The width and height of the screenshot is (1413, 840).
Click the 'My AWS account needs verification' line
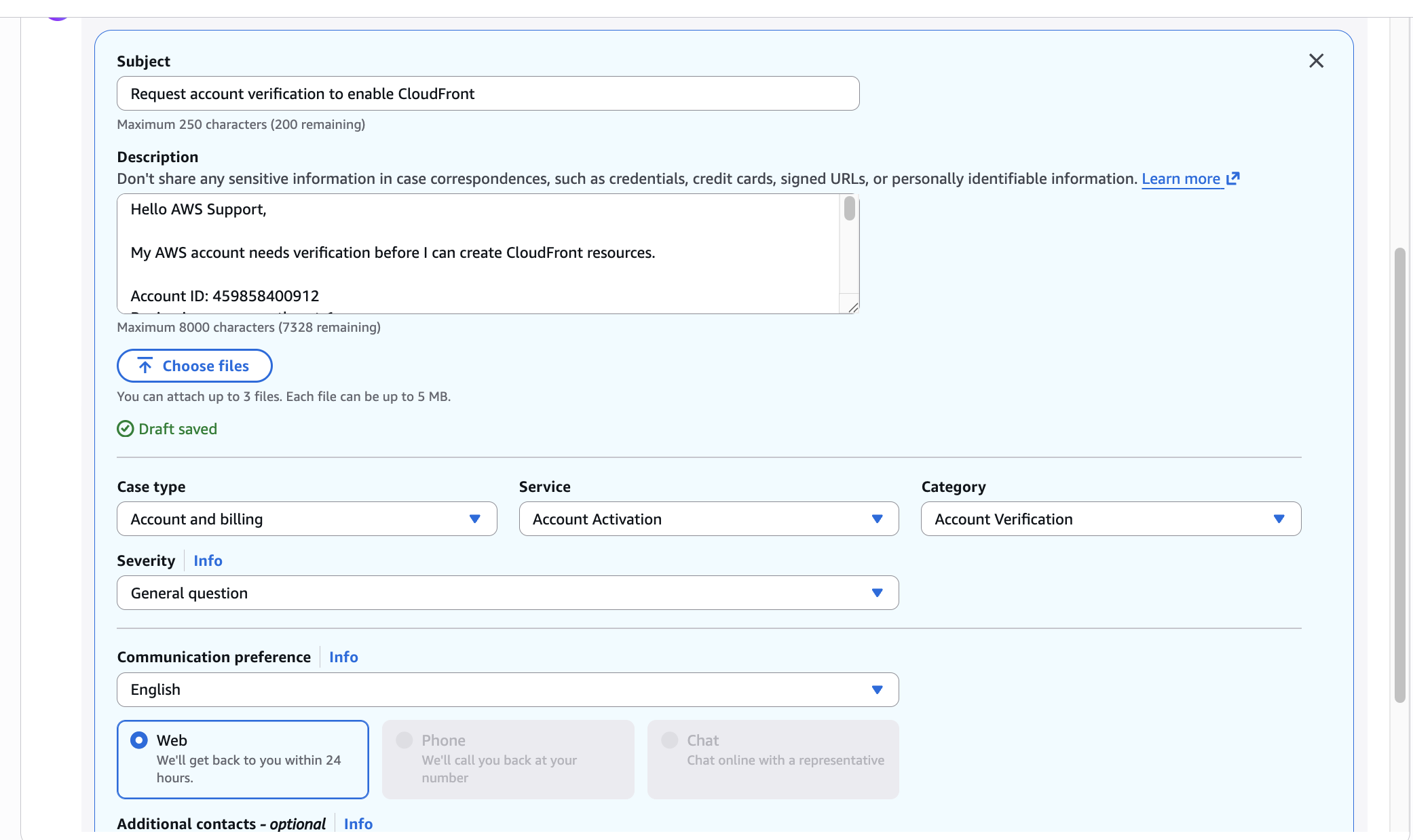[392, 252]
